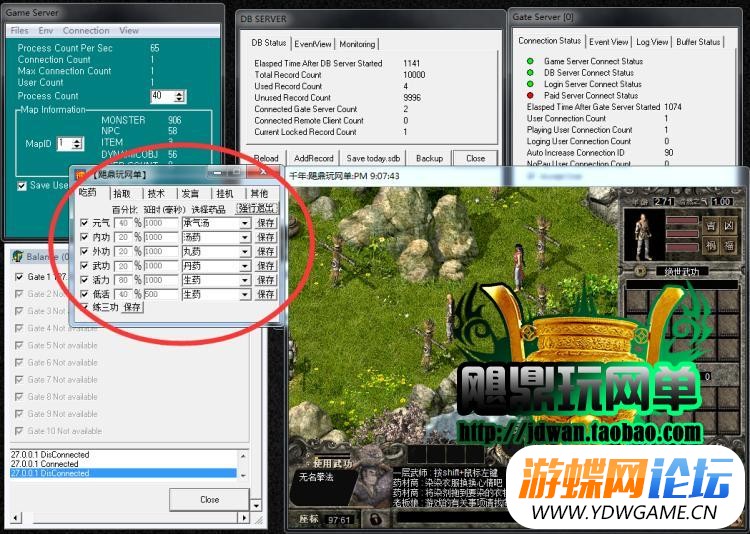750x534 pixels.
Task: Click AddRecord button in DB Server
Action: click(x=313, y=158)
